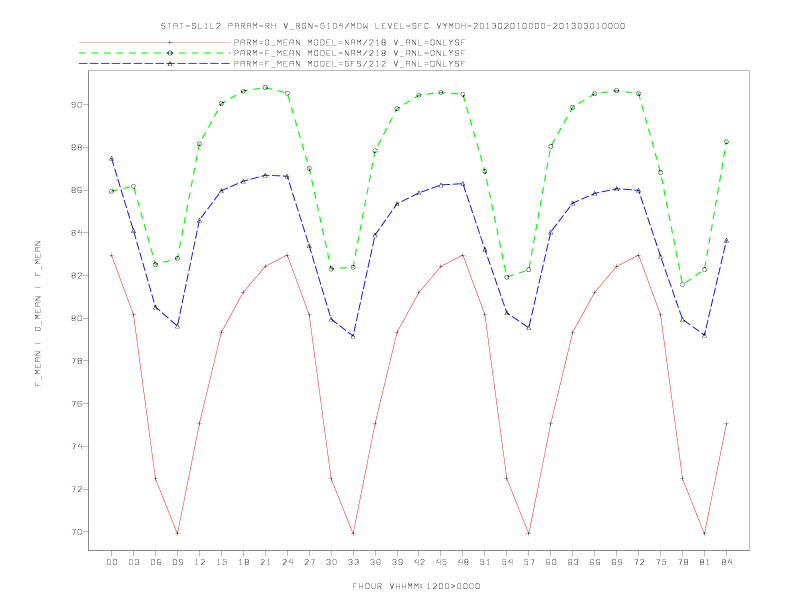The image size is (792, 612).
Task: Click x-axis tick label 45
Action: pyautogui.click(x=441, y=562)
